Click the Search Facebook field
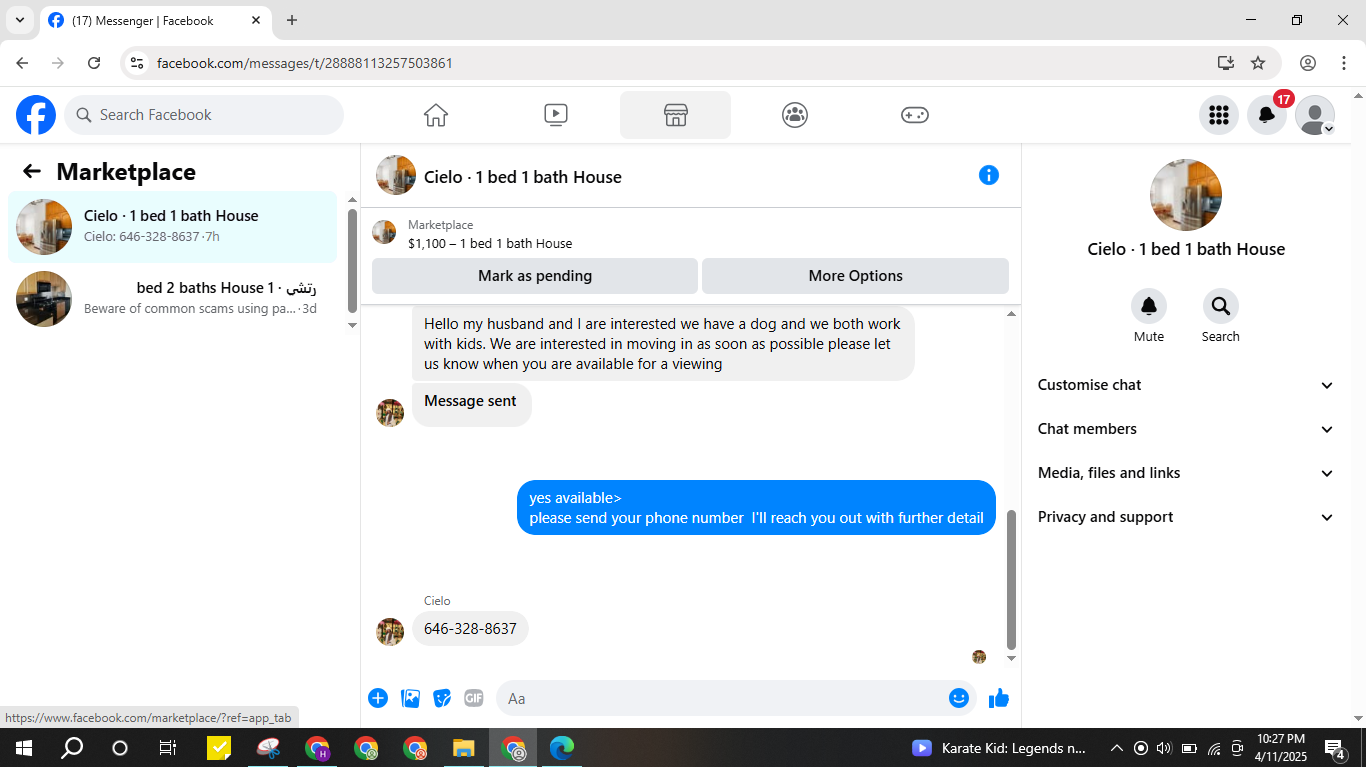The width and height of the screenshot is (1366, 767). pyautogui.click(x=204, y=115)
